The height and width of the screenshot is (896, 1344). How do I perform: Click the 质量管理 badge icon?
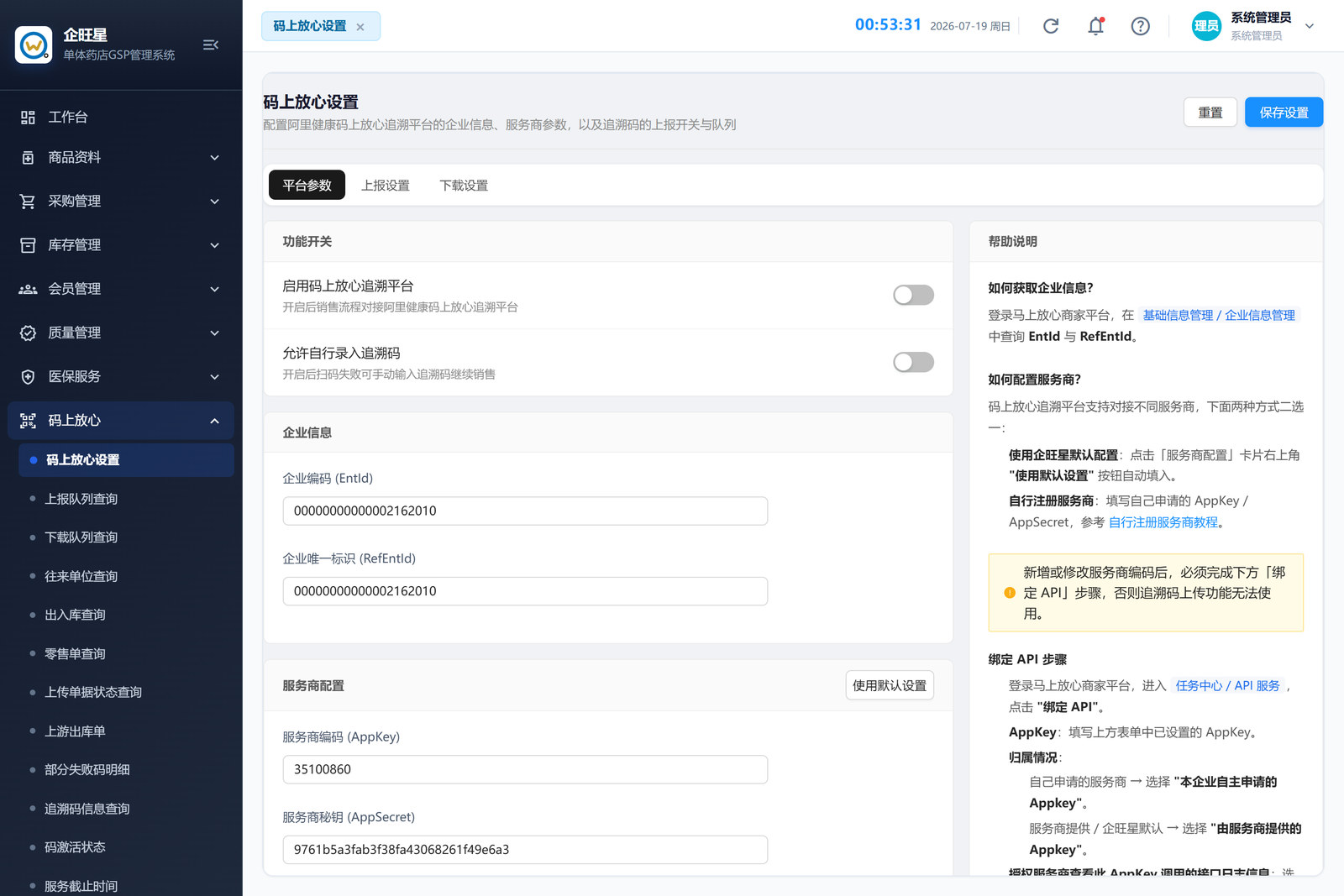tap(28, 333)
